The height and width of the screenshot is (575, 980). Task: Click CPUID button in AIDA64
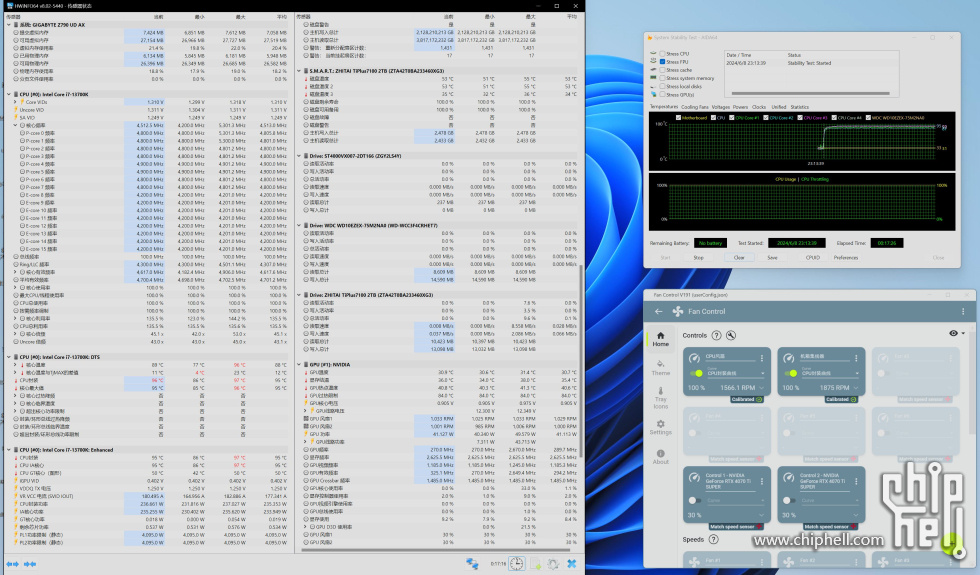click(812, 258)
